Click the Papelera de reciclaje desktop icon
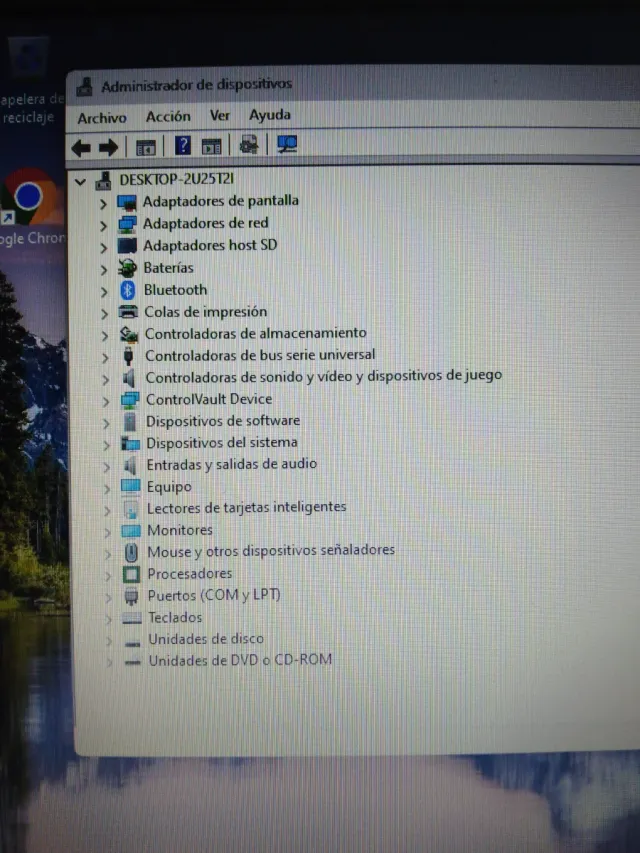Image resolution: width=640 pixels, height=853 pixels. pyautogui.click(x=30, y=82)
